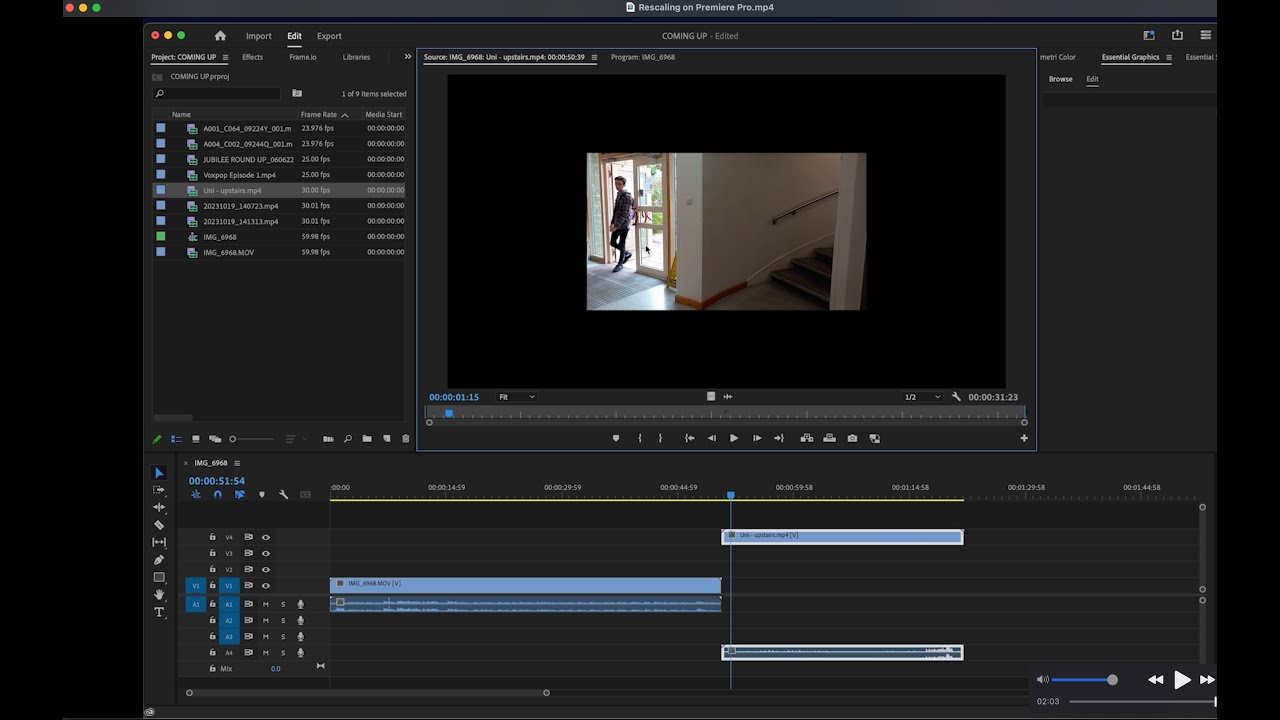This screenshot has height=720, width=1280.
Task: Open Essential Graphics panel menu
Action: [1169, 57]
